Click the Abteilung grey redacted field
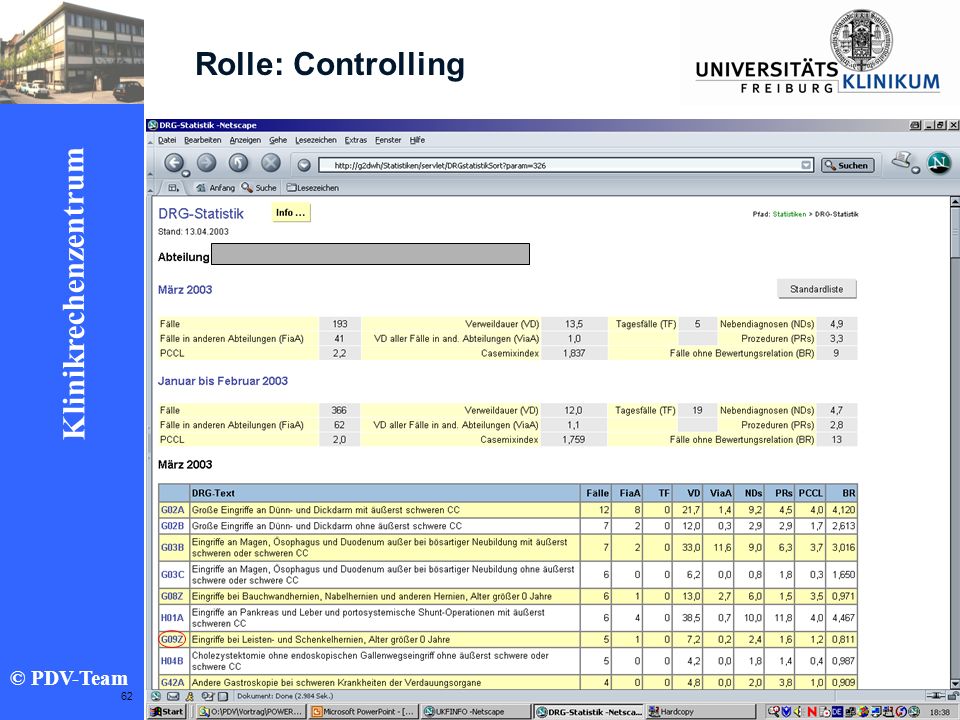This screenshot has width=960, height=720. click(370, 254)
